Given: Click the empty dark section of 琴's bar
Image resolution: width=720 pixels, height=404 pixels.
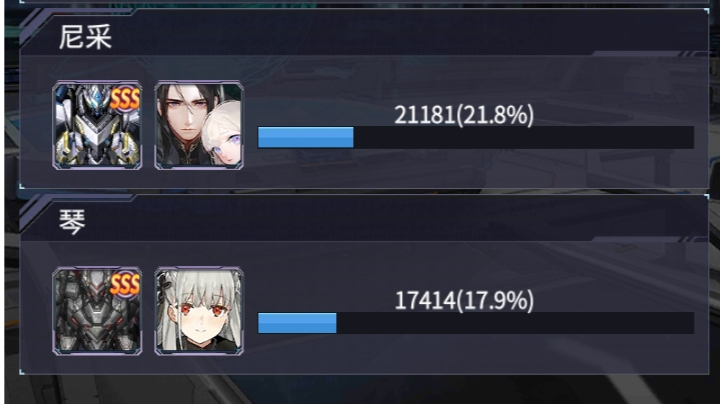Looking at the screenshot, I should [515, 323].
